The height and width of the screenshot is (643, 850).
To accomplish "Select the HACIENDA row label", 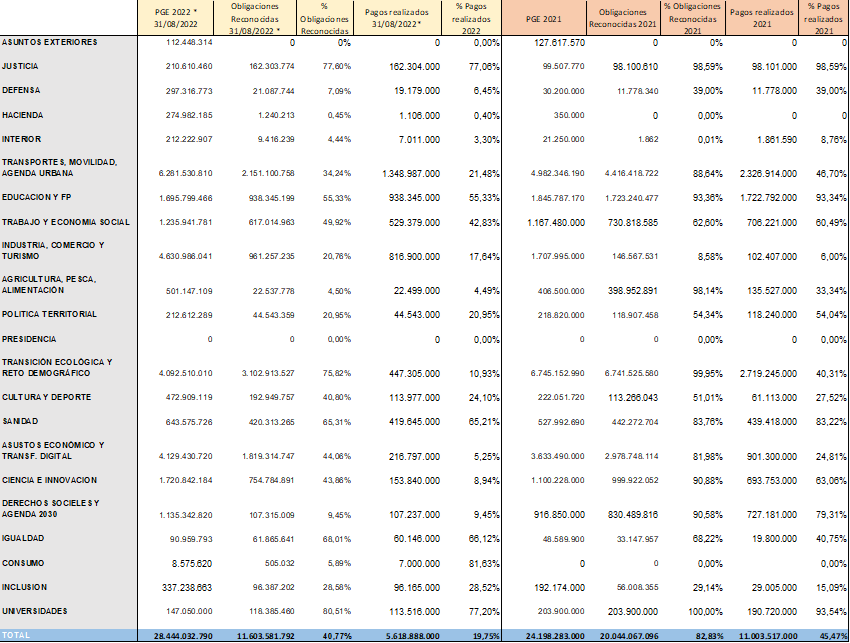I will pos(22,115).
